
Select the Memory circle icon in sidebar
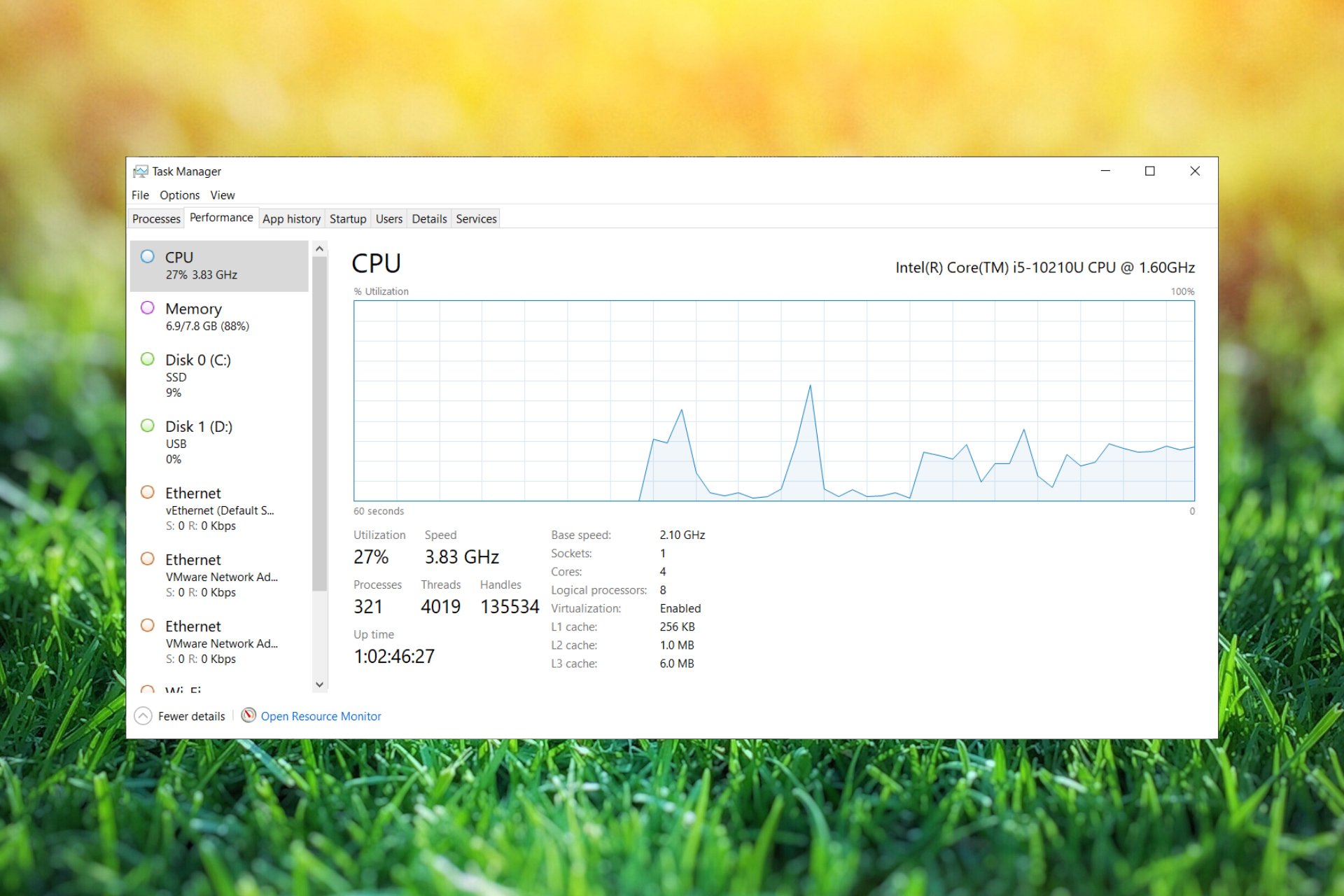click(148, 307)
